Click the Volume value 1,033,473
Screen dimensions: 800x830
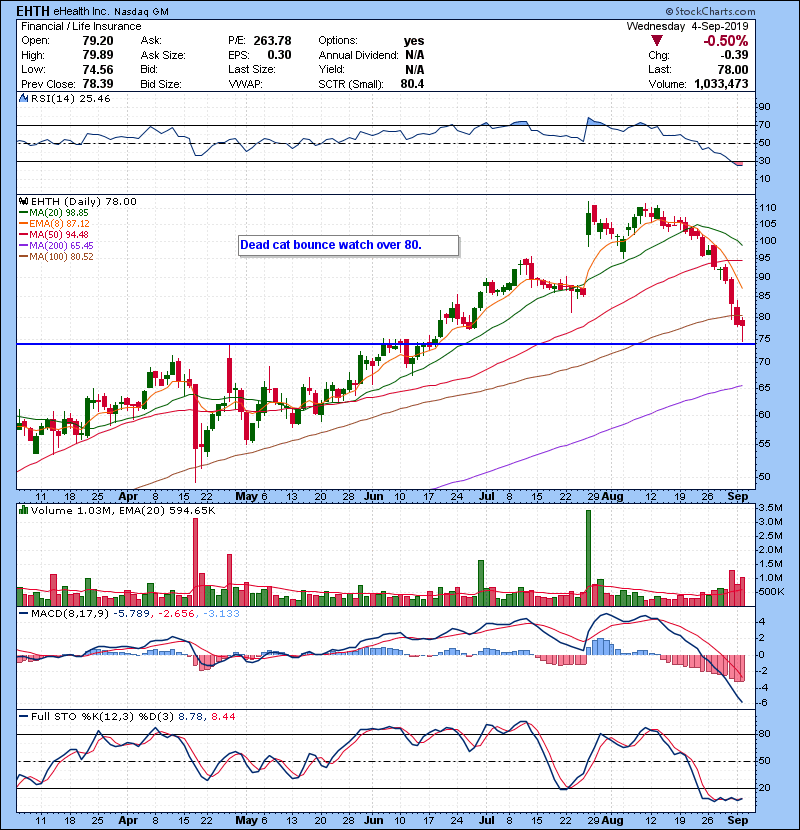[721, 84]
